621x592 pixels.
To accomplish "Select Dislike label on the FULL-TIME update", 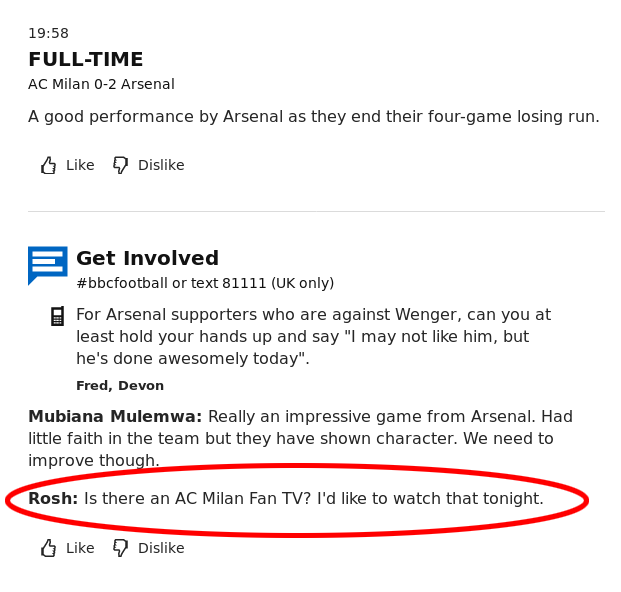I will tap(161, 165).
